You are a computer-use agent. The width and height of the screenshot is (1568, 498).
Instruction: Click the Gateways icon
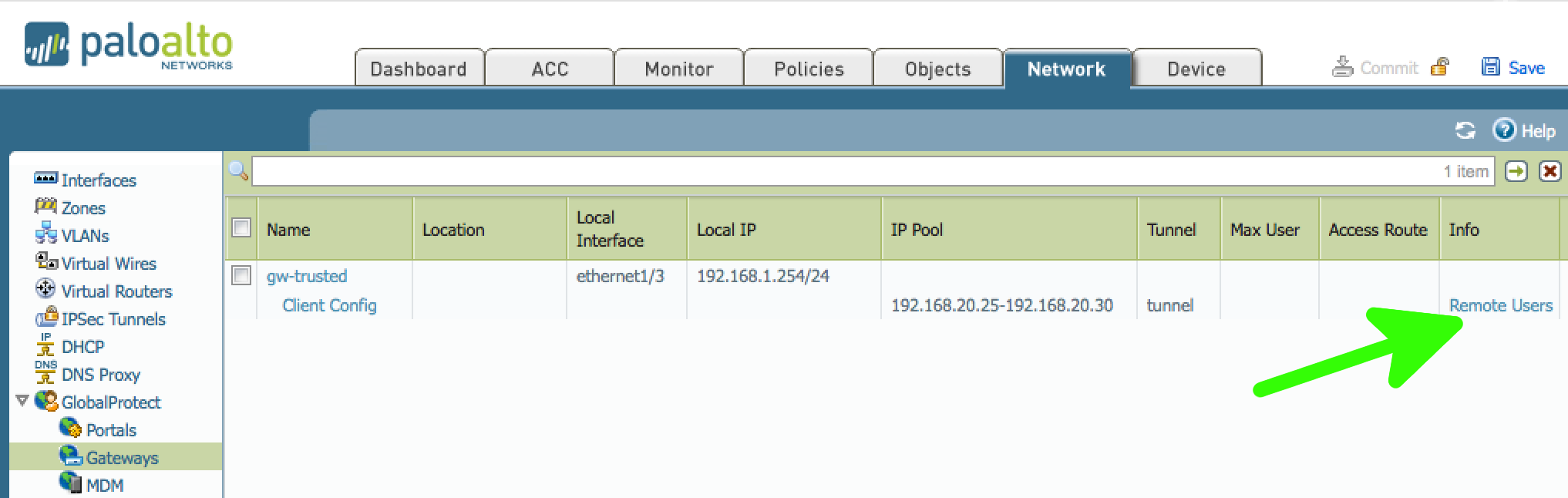[70, 456]
